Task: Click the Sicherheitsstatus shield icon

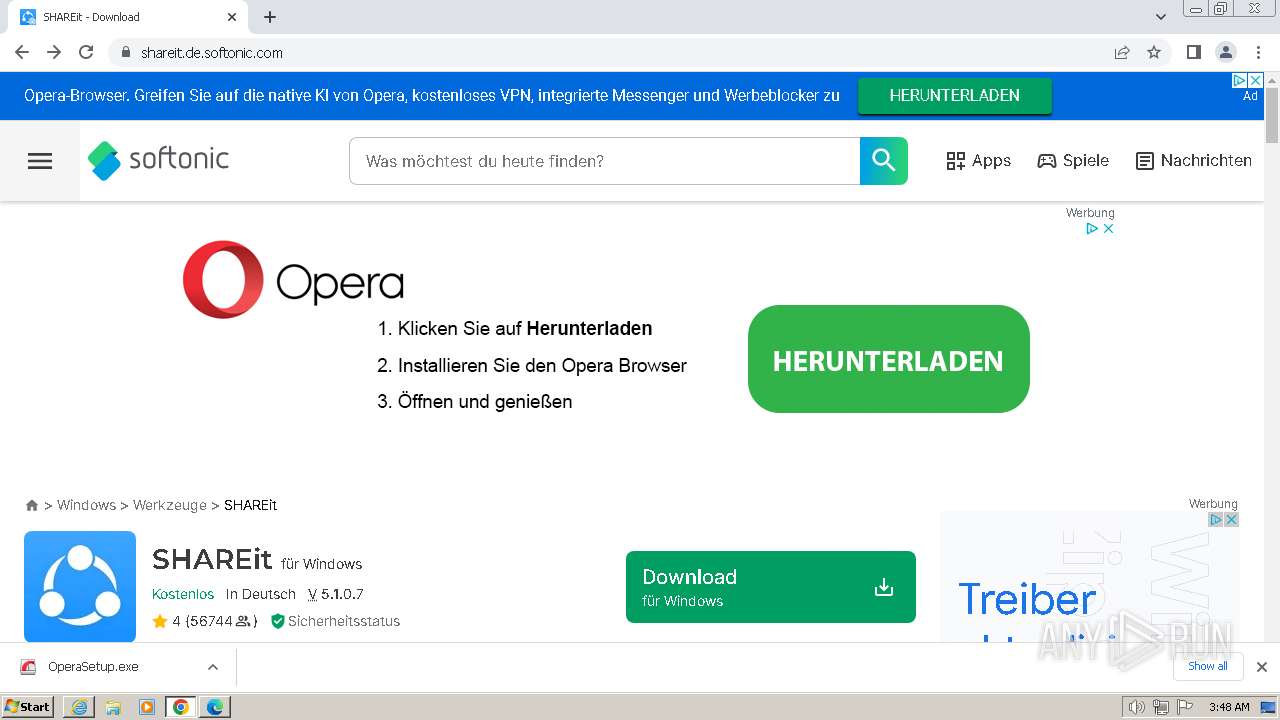Action: [278, 621]
